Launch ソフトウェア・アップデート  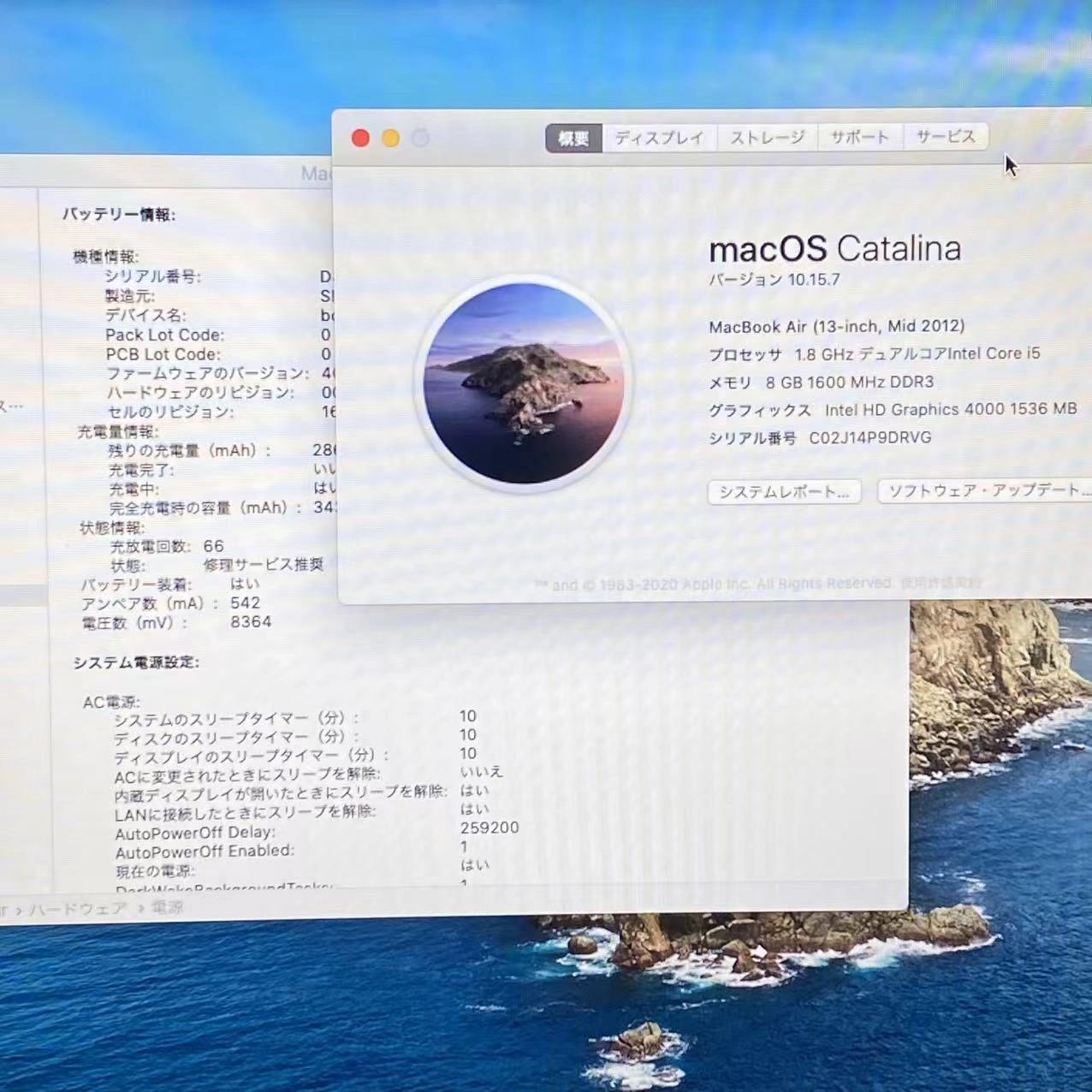(x=984, y=490)
